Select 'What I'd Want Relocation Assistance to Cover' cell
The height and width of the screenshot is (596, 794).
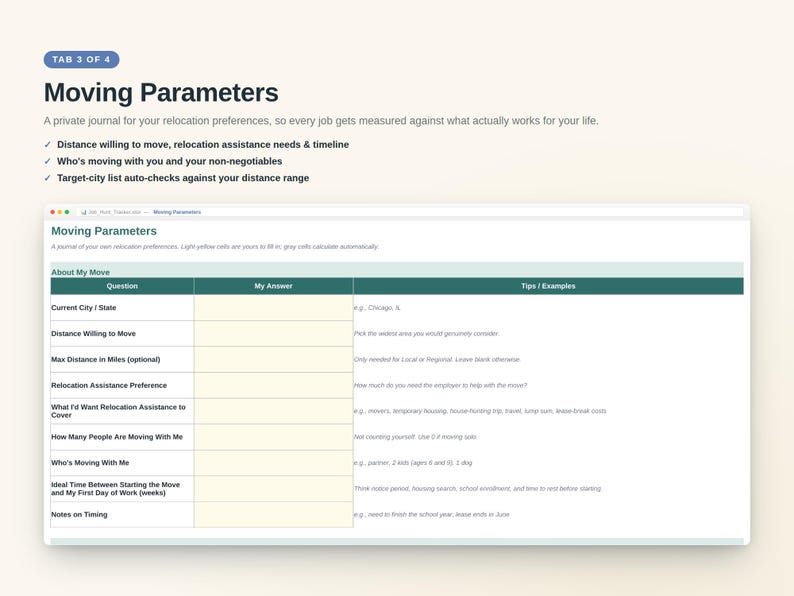click(x=122, y=411)
